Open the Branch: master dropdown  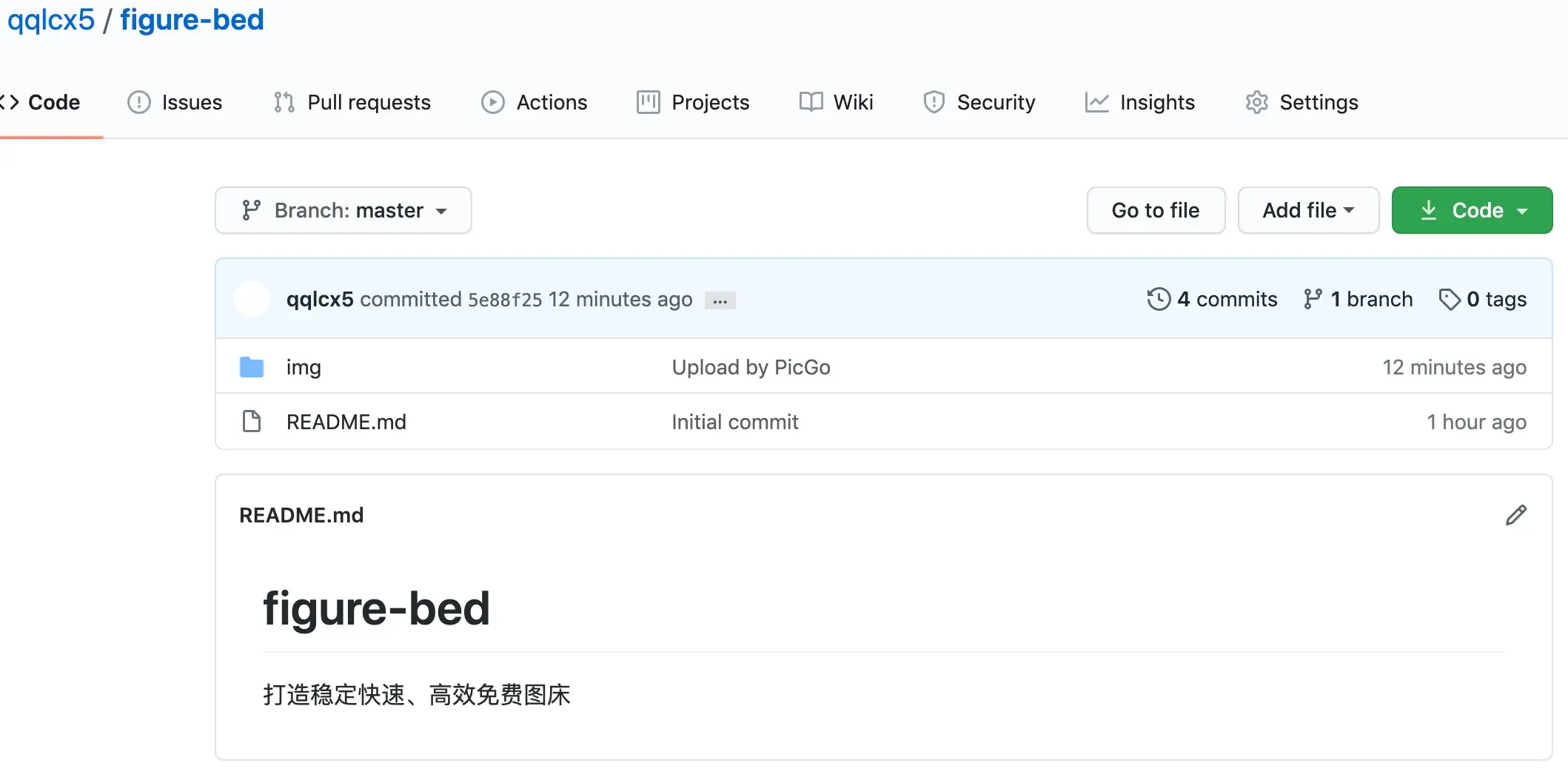(344, 210)
